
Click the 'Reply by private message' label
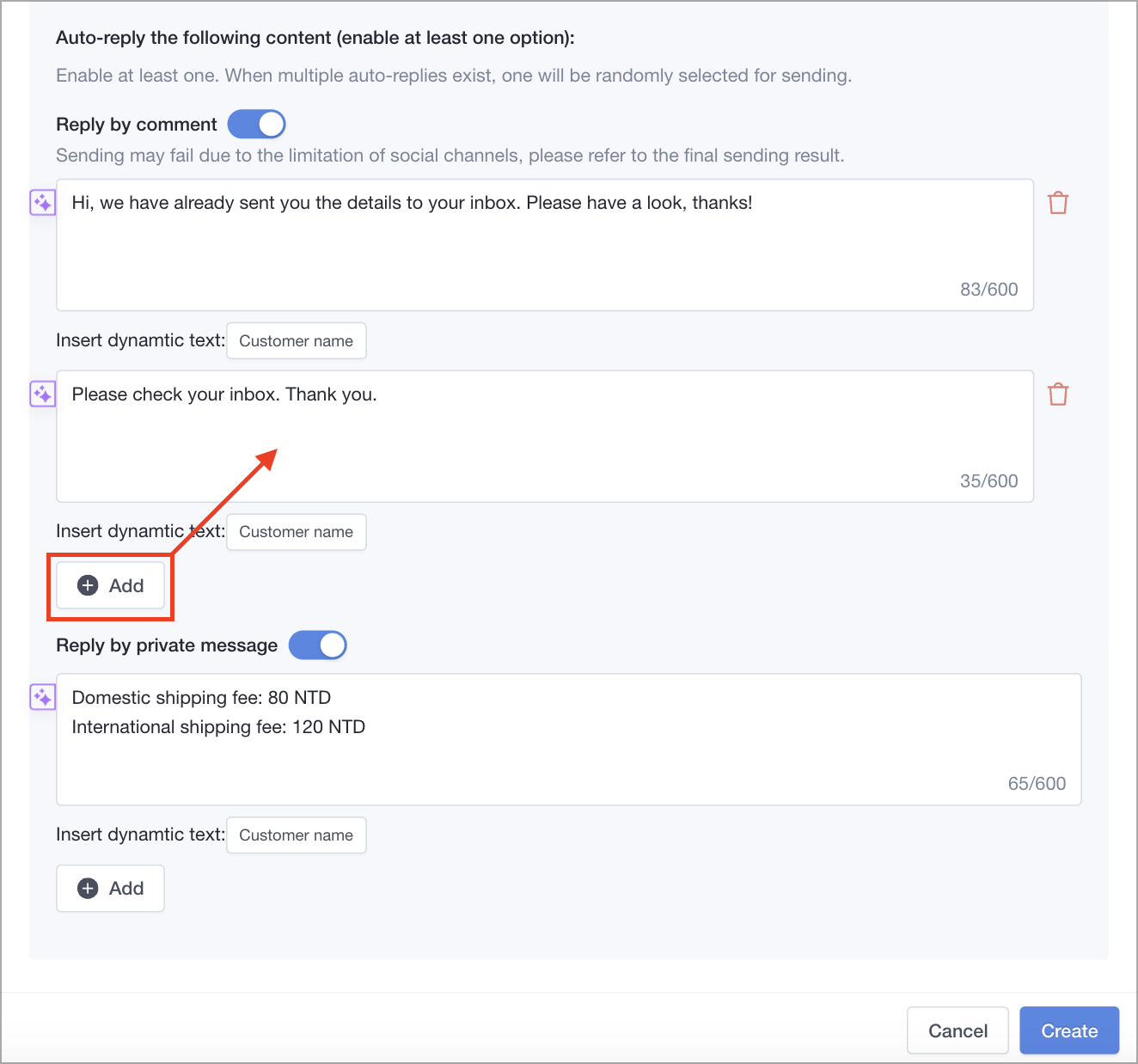(x=167, y=645)
